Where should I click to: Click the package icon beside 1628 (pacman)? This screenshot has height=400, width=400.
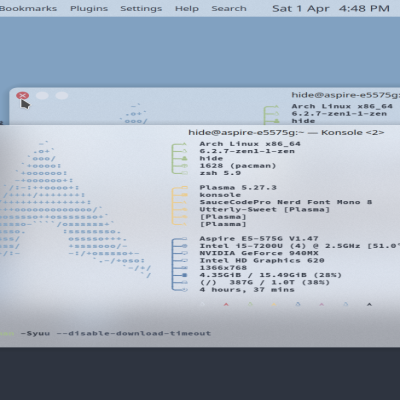184,166
